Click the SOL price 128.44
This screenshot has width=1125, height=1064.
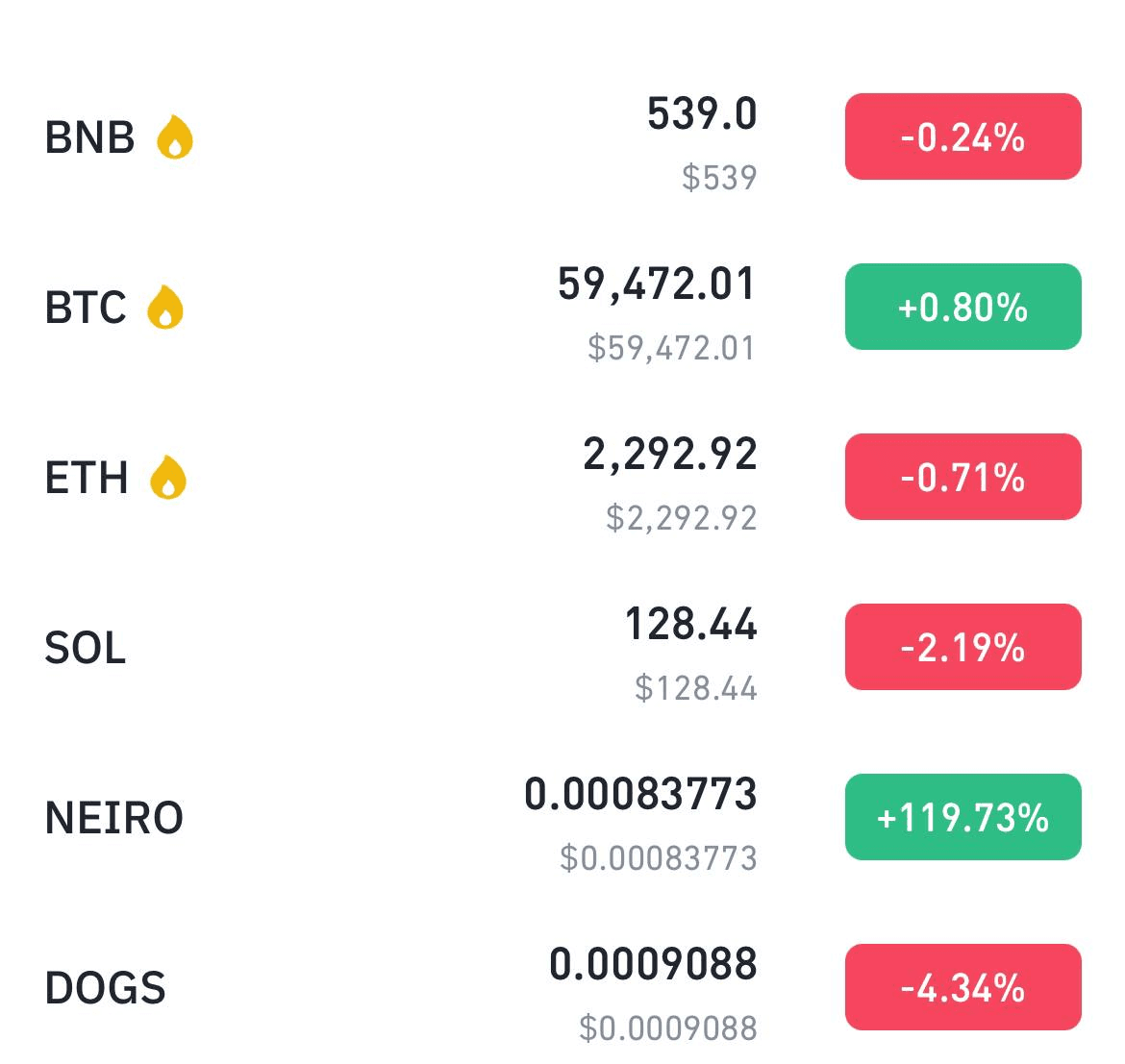(x=691, y=624)
